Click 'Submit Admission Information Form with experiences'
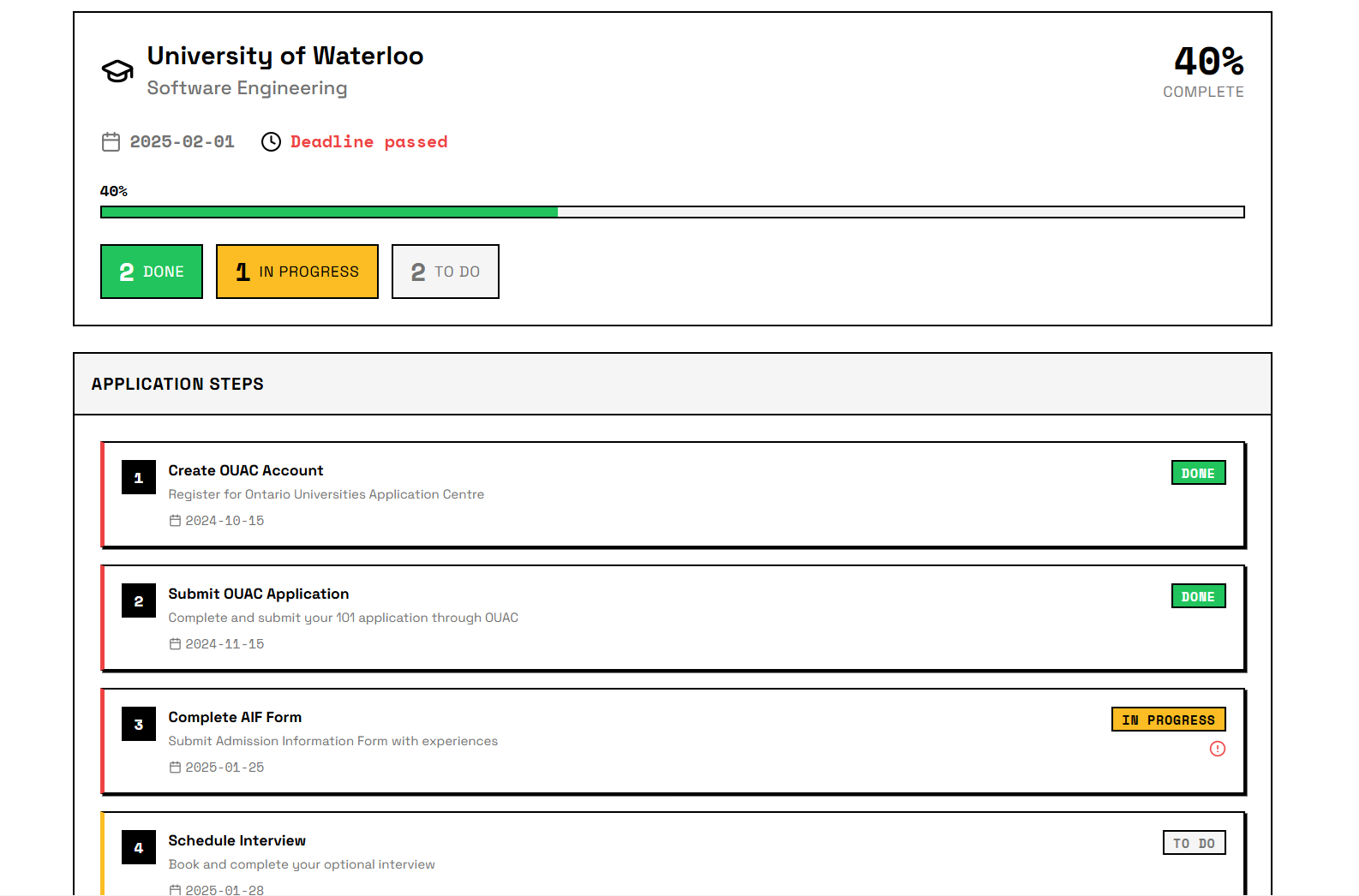 [x=333, y=741]
